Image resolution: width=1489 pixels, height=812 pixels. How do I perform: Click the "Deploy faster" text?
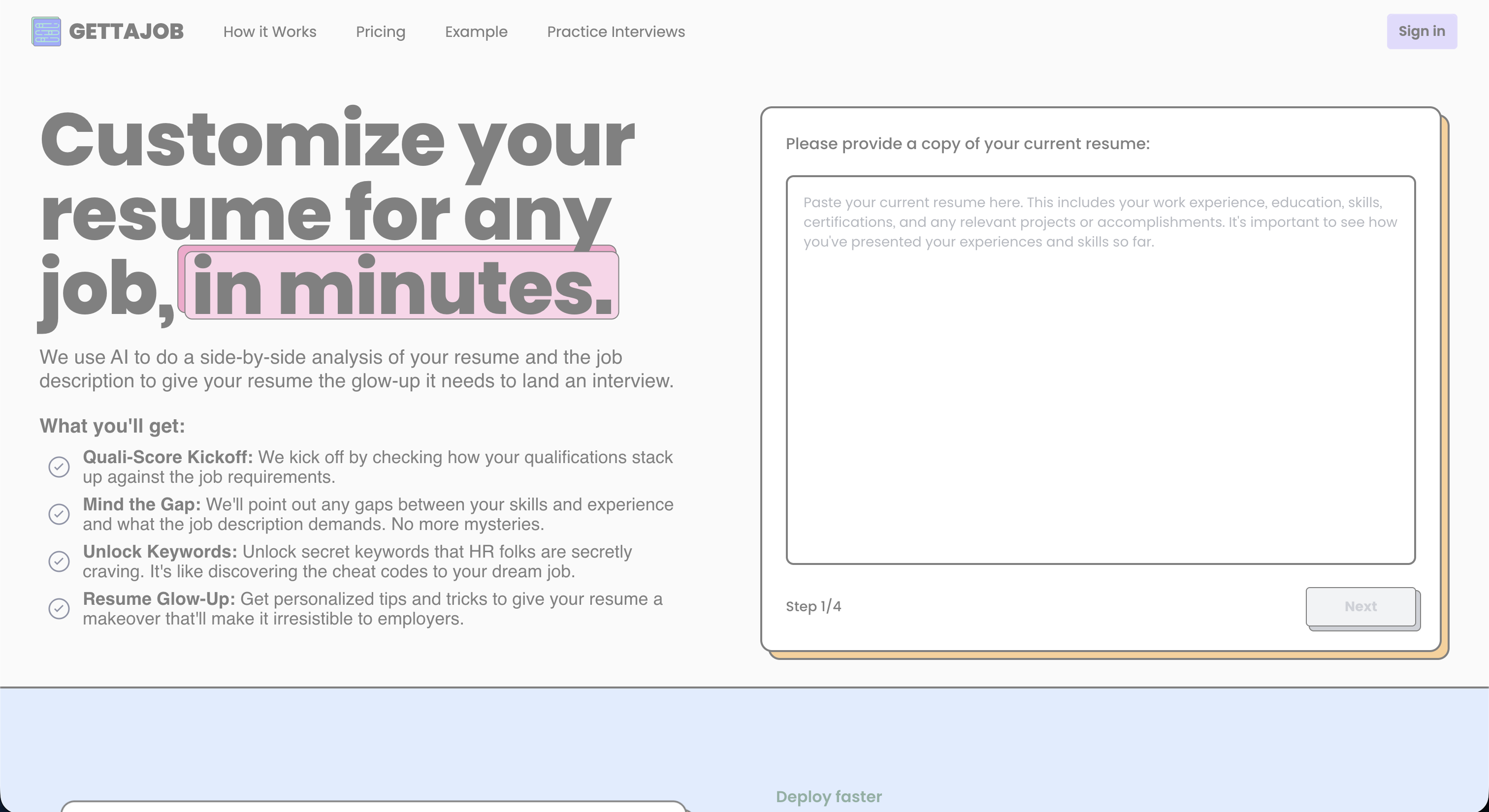(x=829, y=796)
